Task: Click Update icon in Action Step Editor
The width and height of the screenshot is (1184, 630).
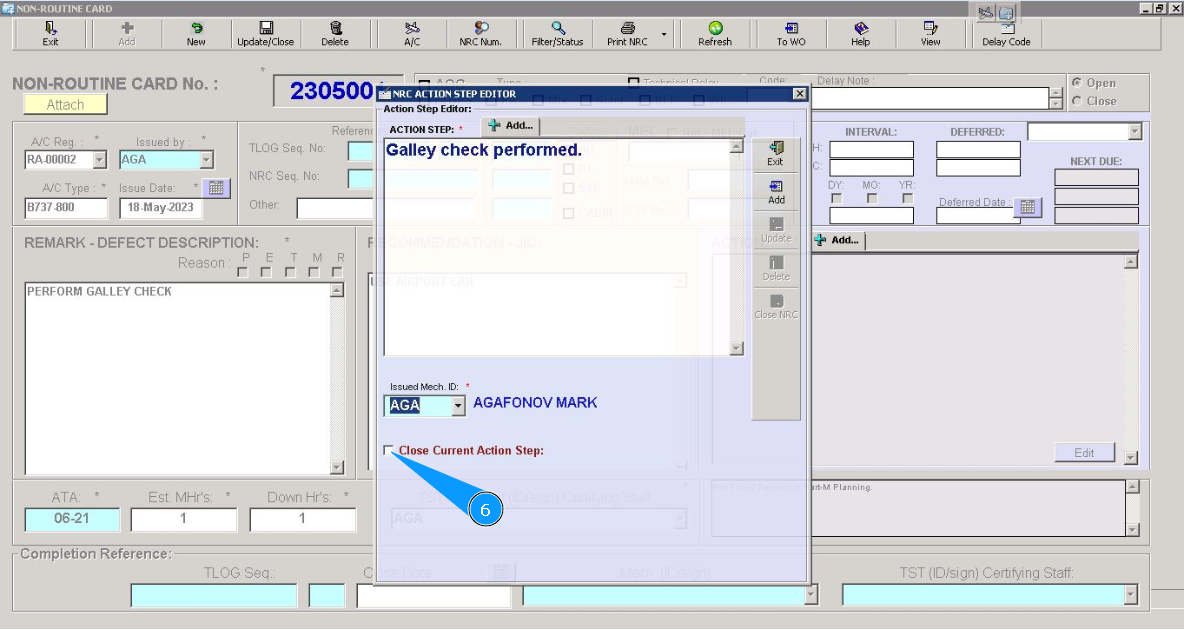Action: pyautogui.click(x=776, y=224)
